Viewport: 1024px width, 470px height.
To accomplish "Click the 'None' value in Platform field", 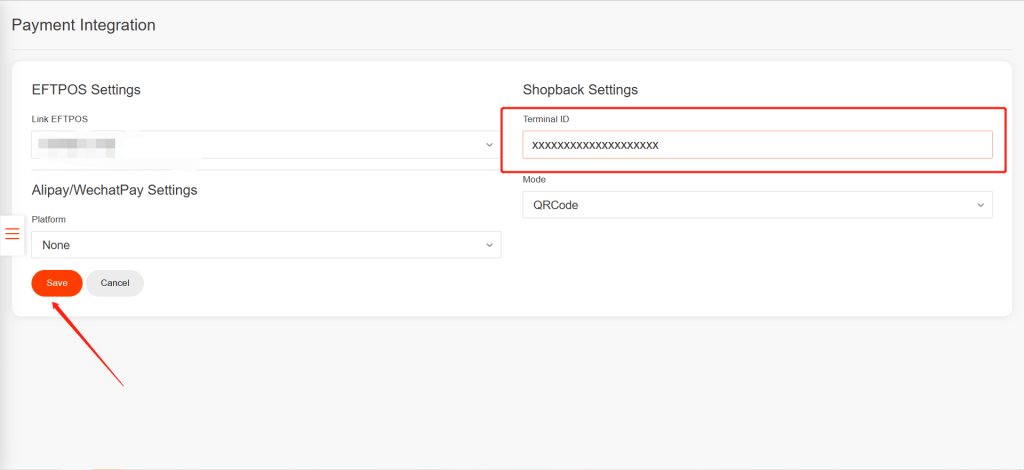I will [x=56, y=245].
